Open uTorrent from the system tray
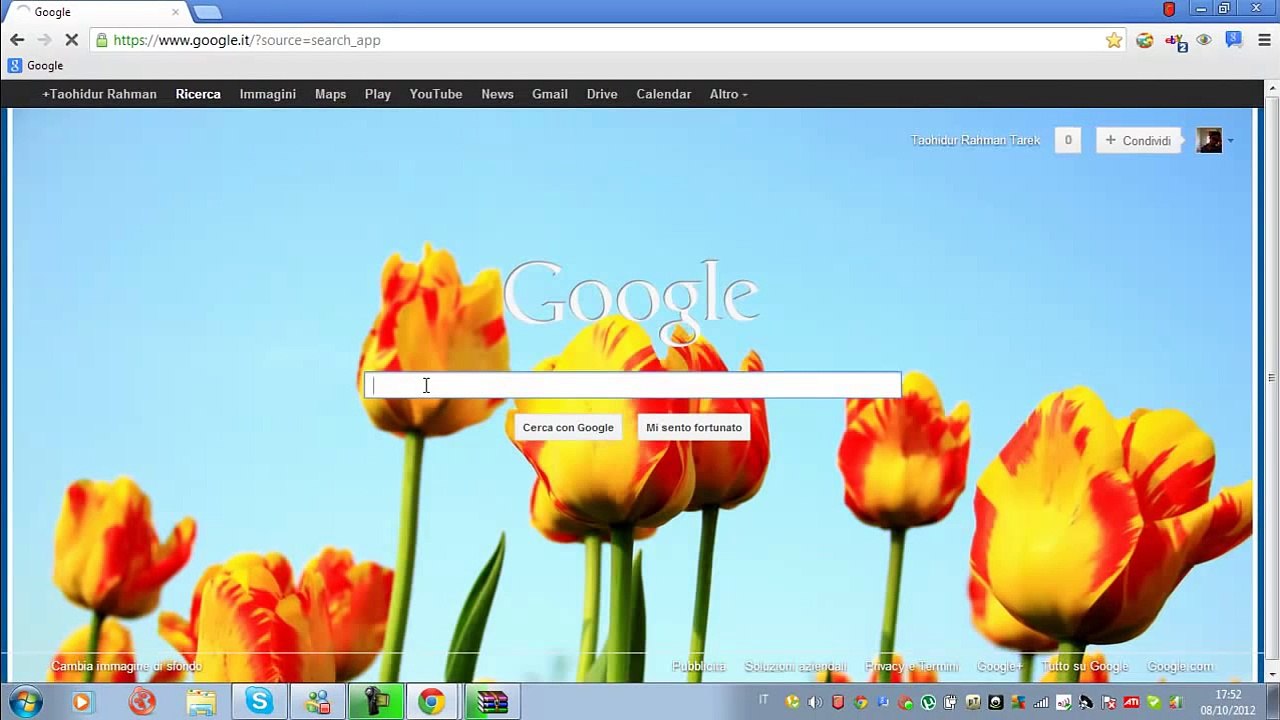 (x=928, y=702)
